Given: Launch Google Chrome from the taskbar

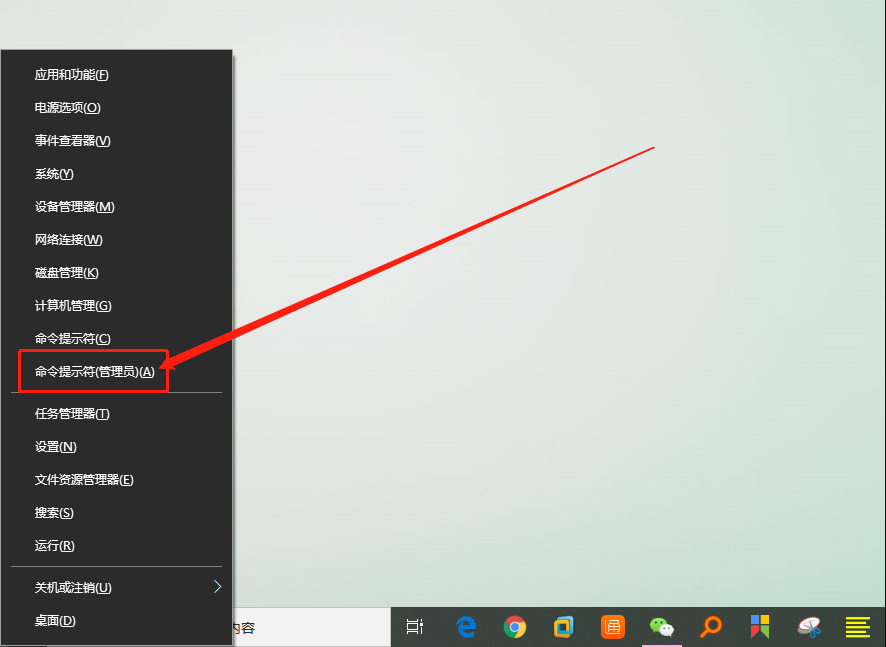Looking at the screenshot, I should coord(514,628).
